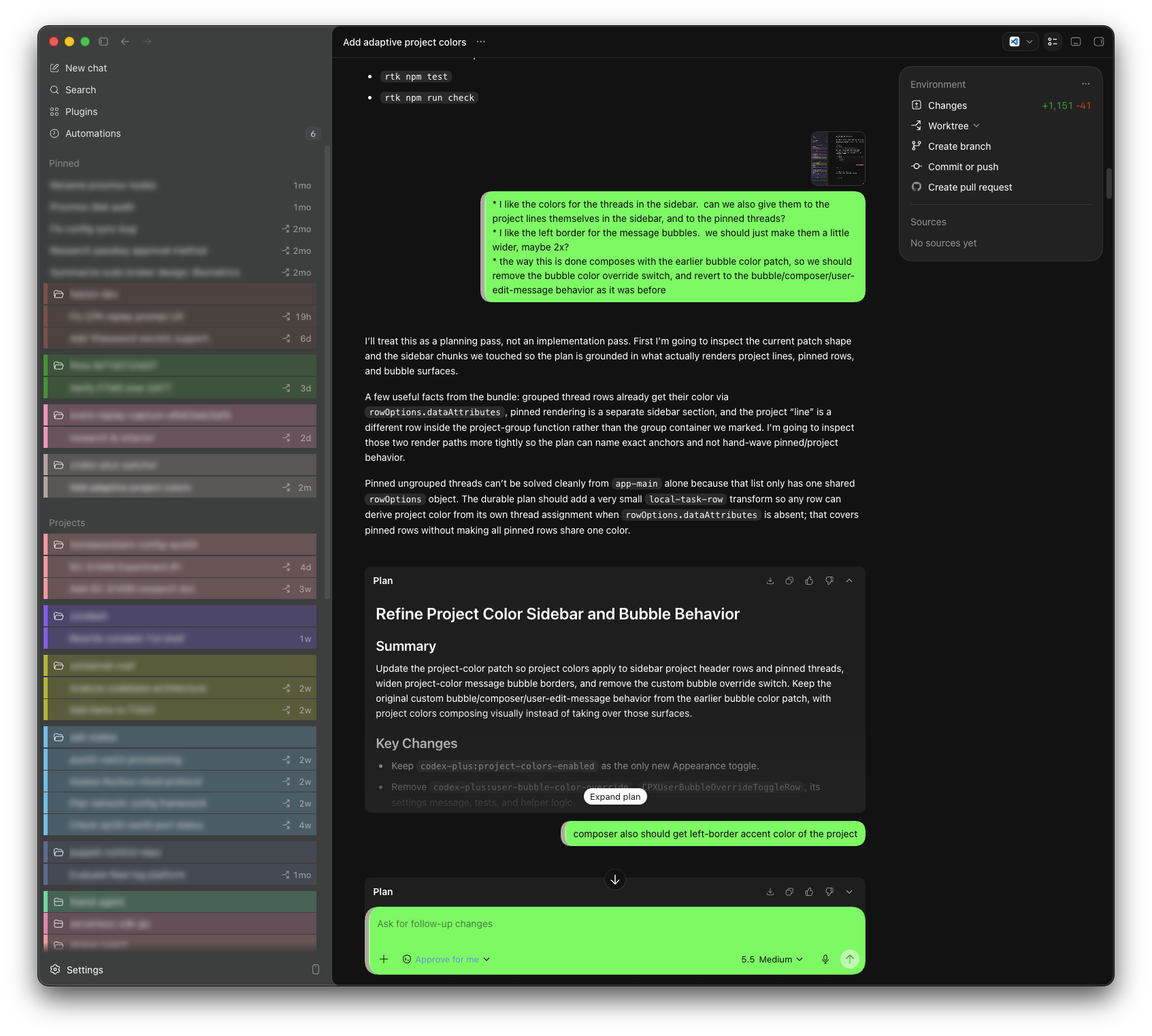
Task: Select Create branch
Action: click(959, 146)
